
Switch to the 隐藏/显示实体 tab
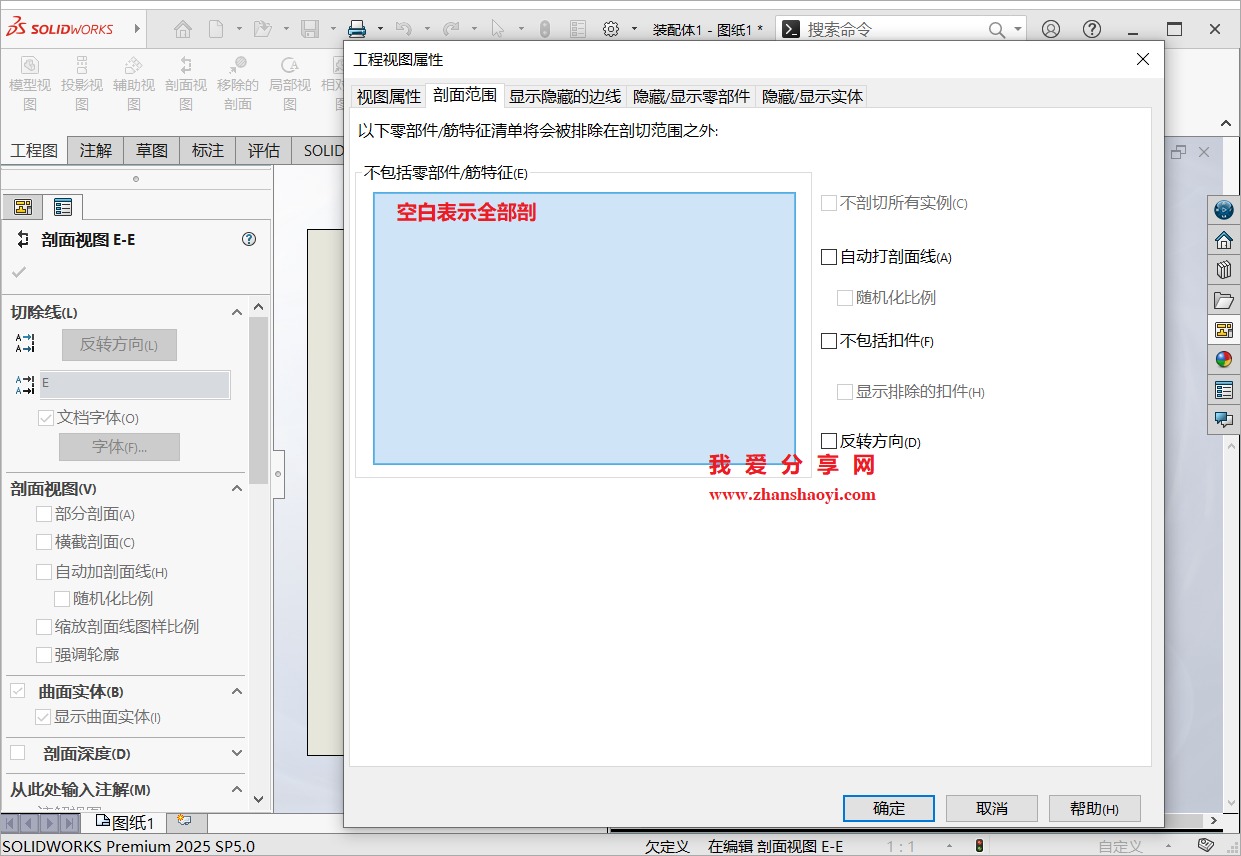[x=812, y=96]
